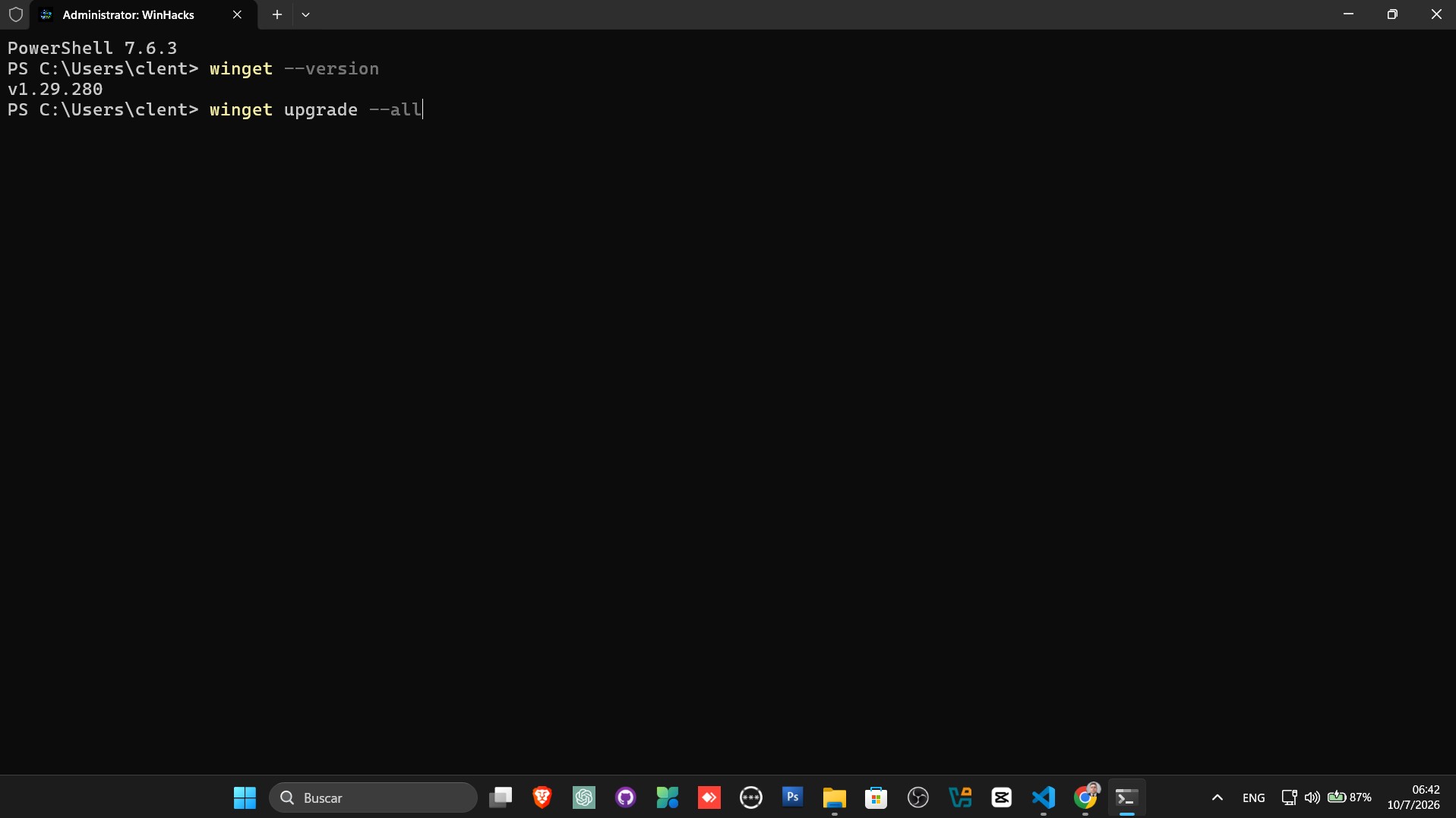Open the VS lock app on taskbar
The height and width of the screenshot is (818, 1456).
pos(960,797)
